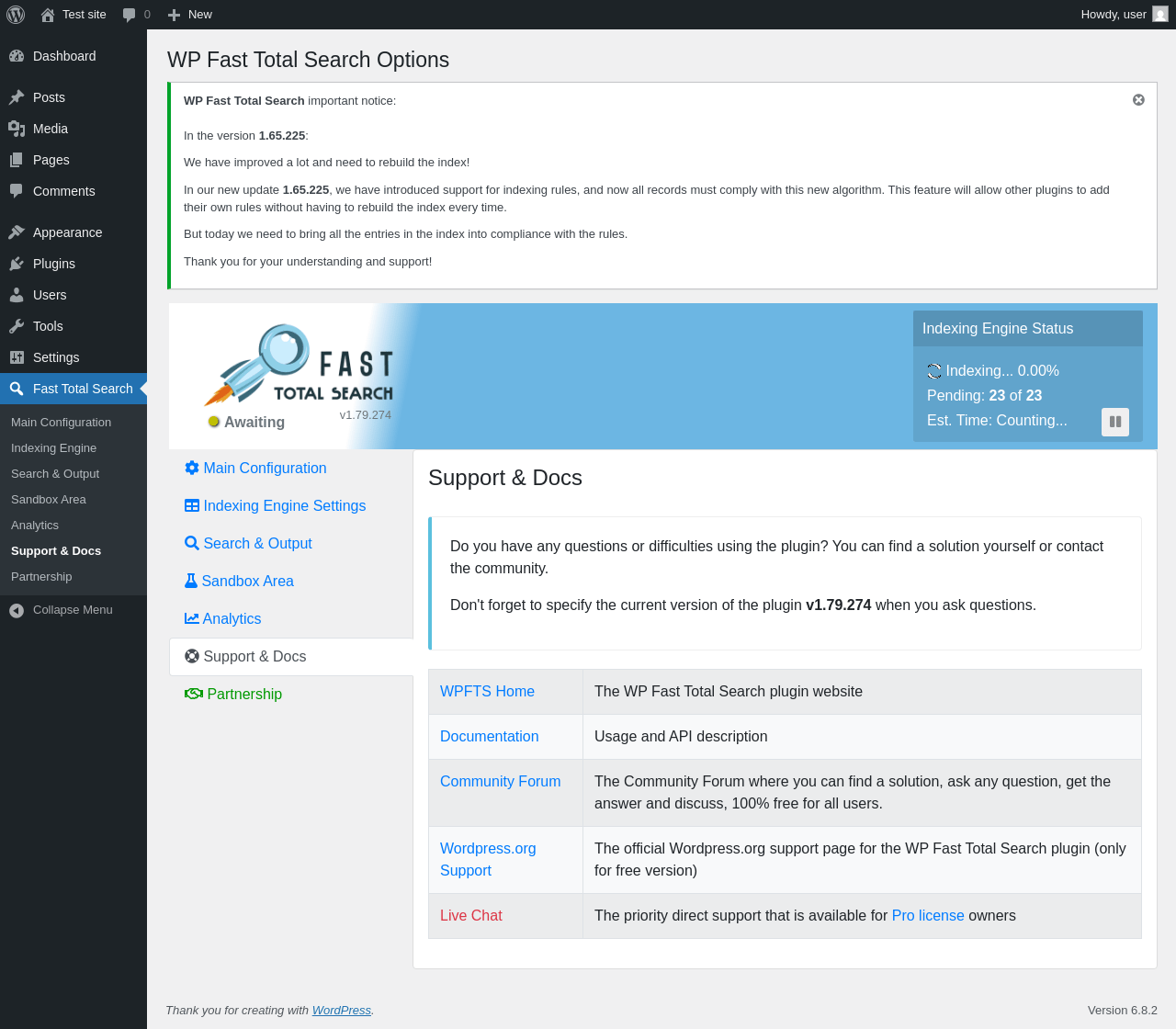Click the Sandbox Area flask icon
Viewport: 1176px width, 1029px height.
click(x=191, y=581)
